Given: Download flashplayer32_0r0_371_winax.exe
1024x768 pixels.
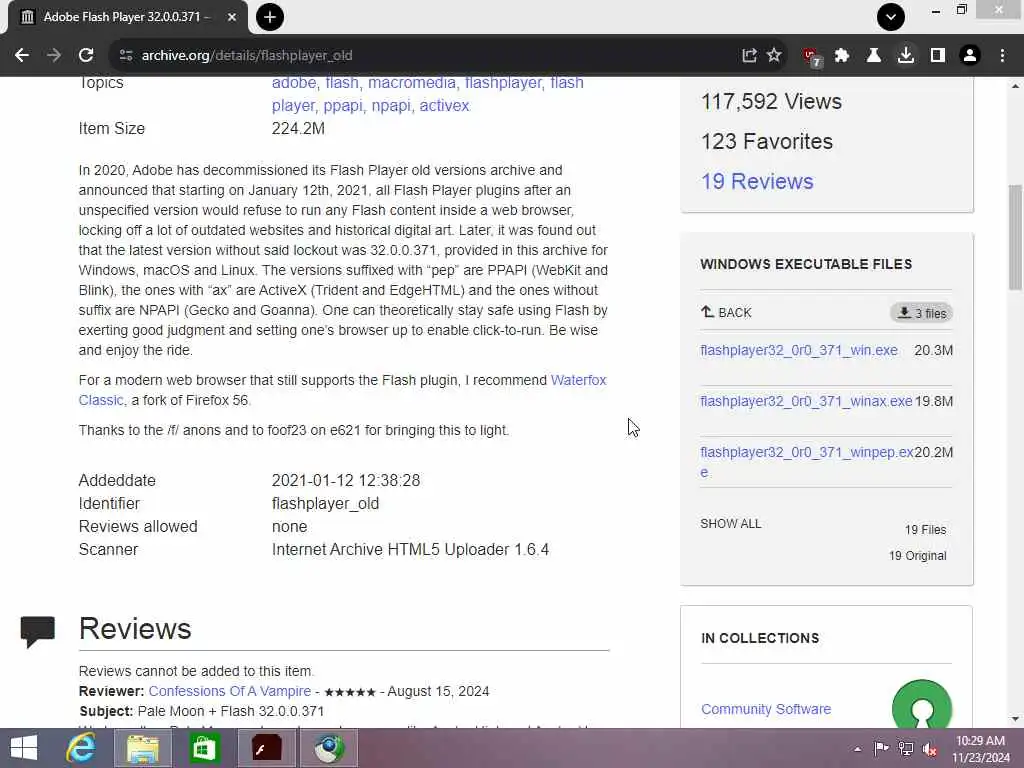Looking at the screenshot, I should coord(806,401).
